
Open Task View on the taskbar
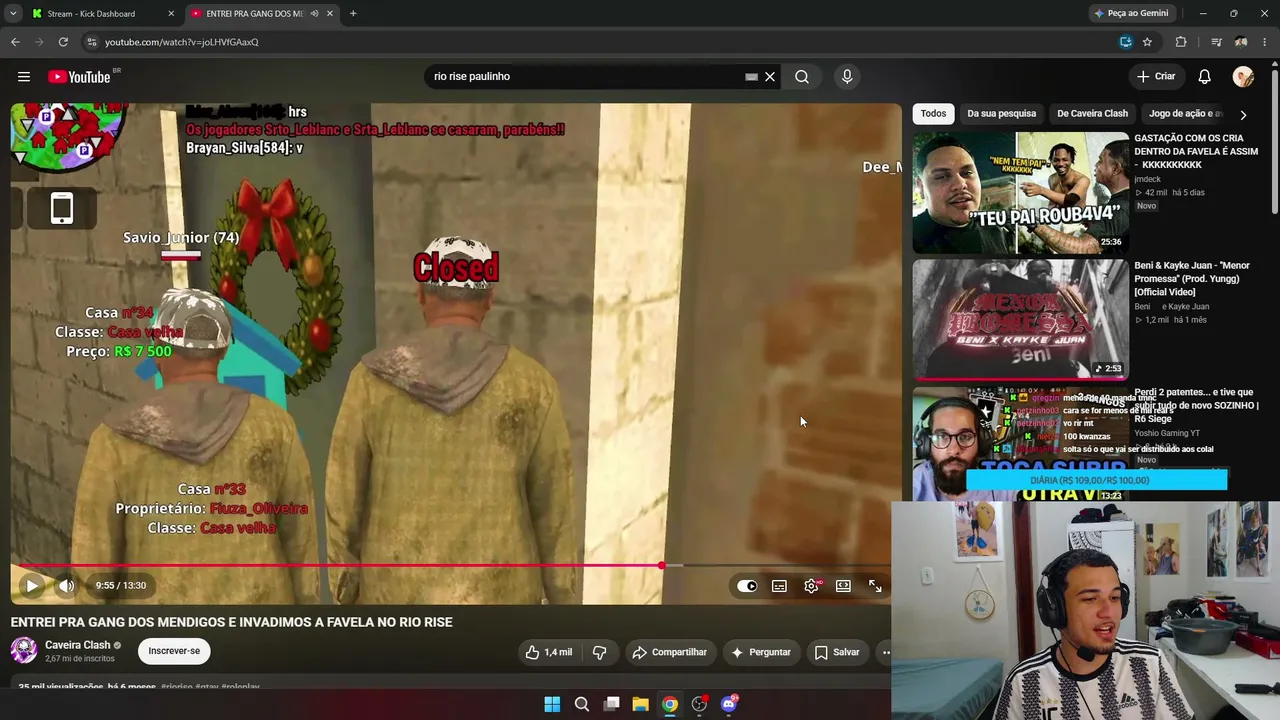pyautogui.click(x=611, y=704)
